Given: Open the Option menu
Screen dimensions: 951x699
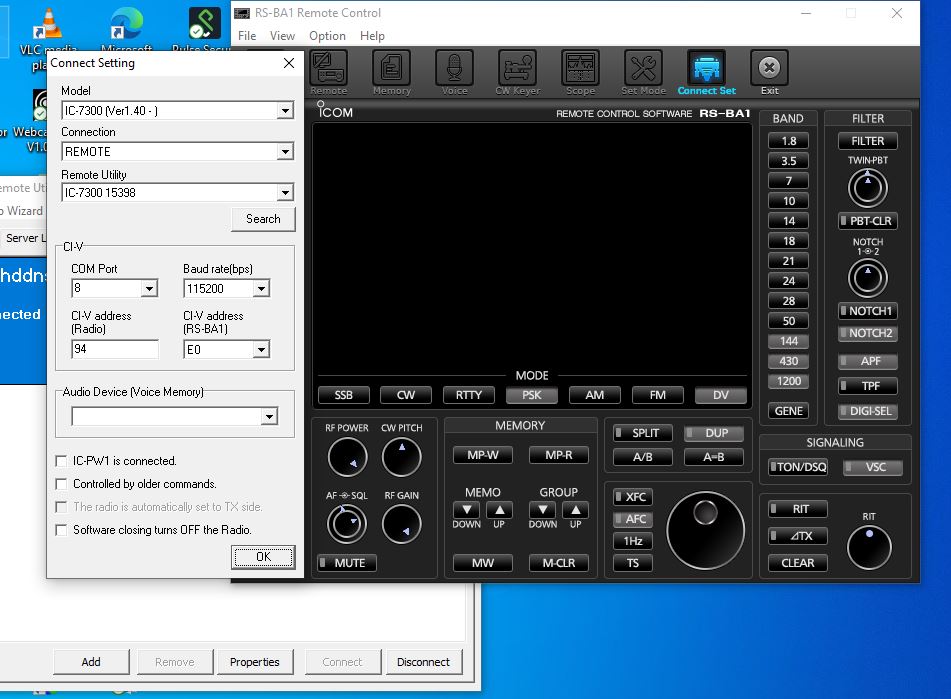Looking at the screenshot, I should (x=328, y=36).
